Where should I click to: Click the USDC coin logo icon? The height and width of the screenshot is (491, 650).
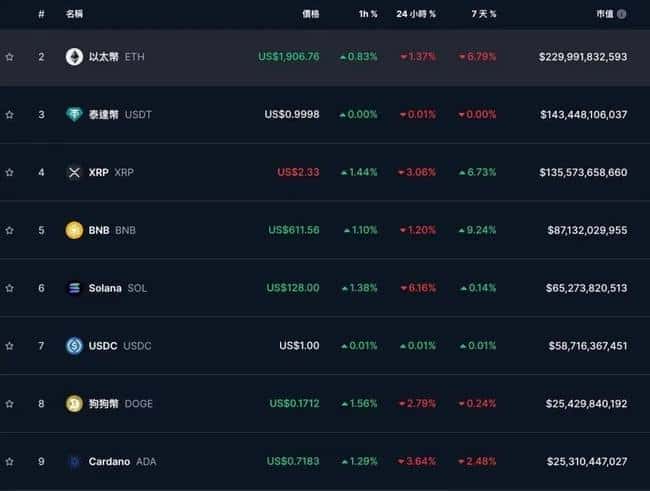tap(74, 346)
